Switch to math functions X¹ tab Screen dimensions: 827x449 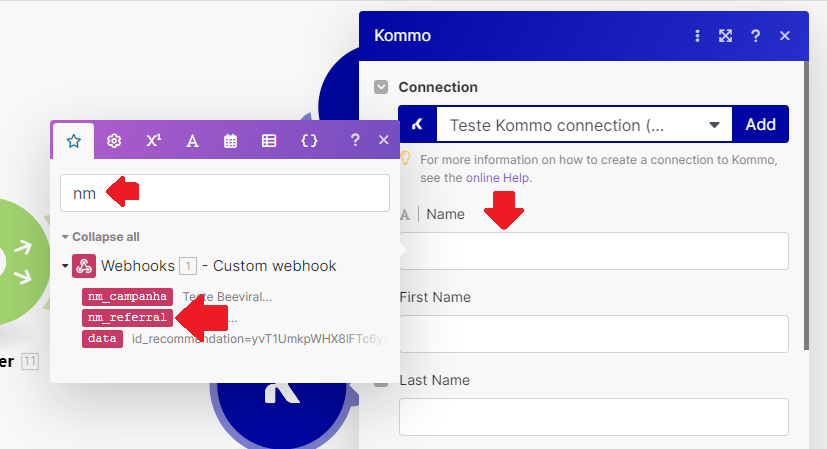pos(153,141)
